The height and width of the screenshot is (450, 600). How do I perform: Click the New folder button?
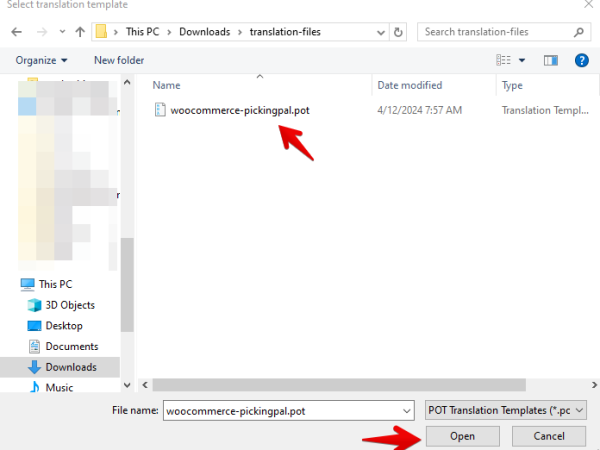119,60
